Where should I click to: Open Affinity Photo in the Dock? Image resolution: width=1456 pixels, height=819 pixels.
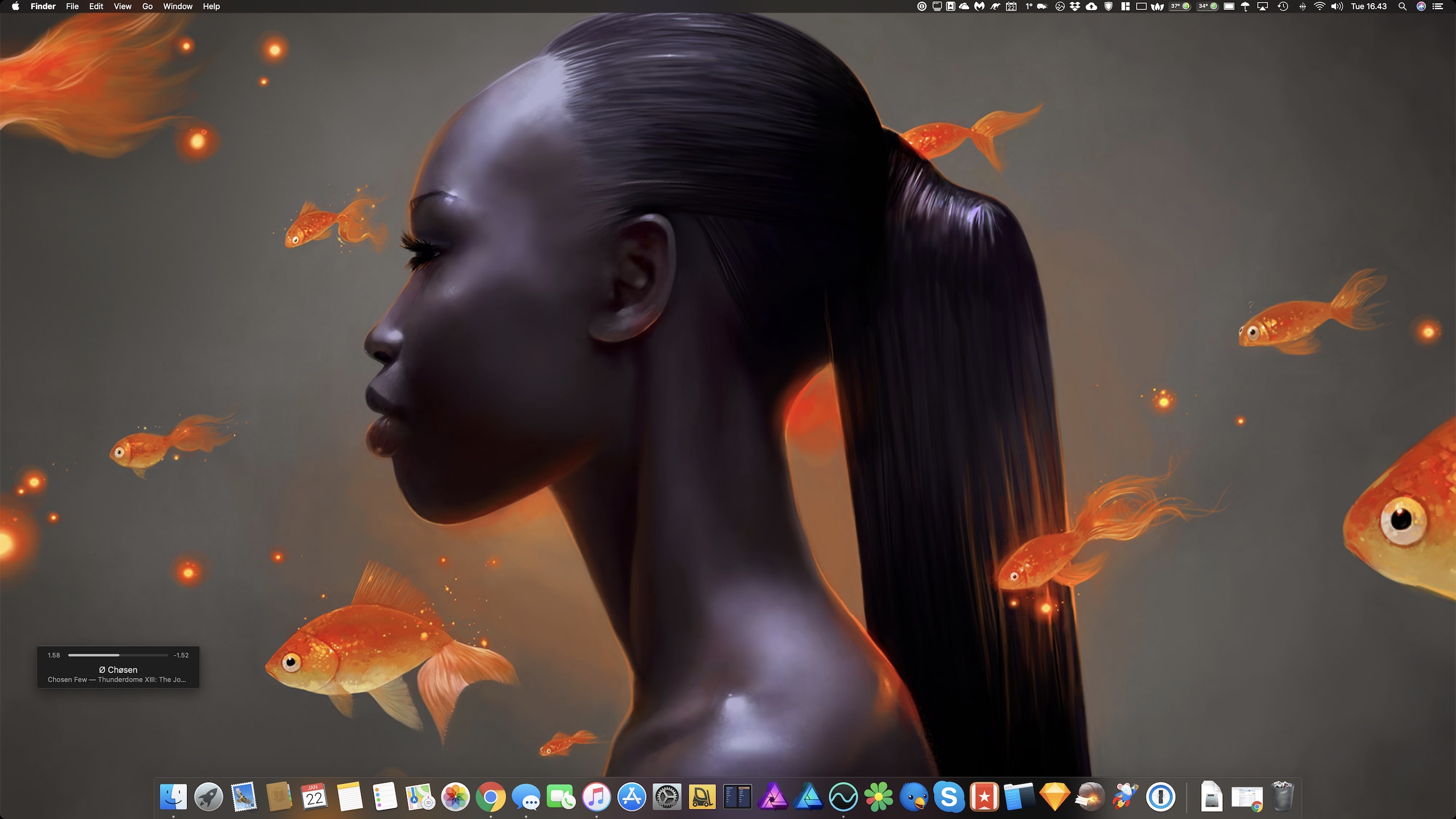point(773,797)
